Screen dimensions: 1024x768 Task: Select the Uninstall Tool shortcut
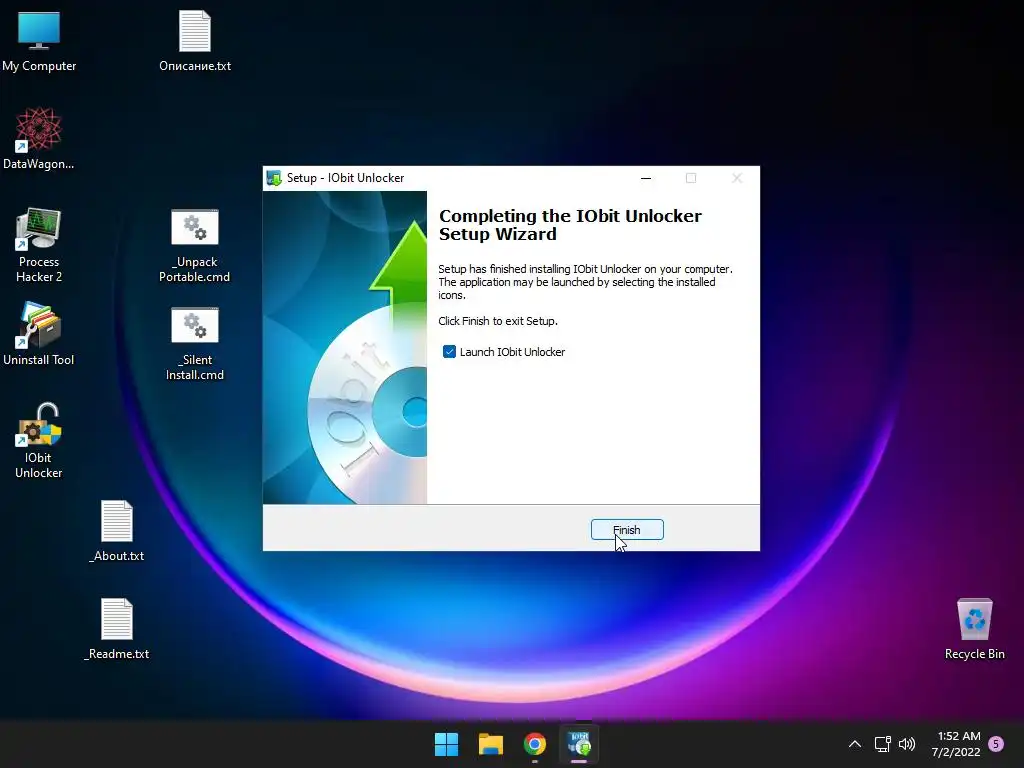click(39, 334)
